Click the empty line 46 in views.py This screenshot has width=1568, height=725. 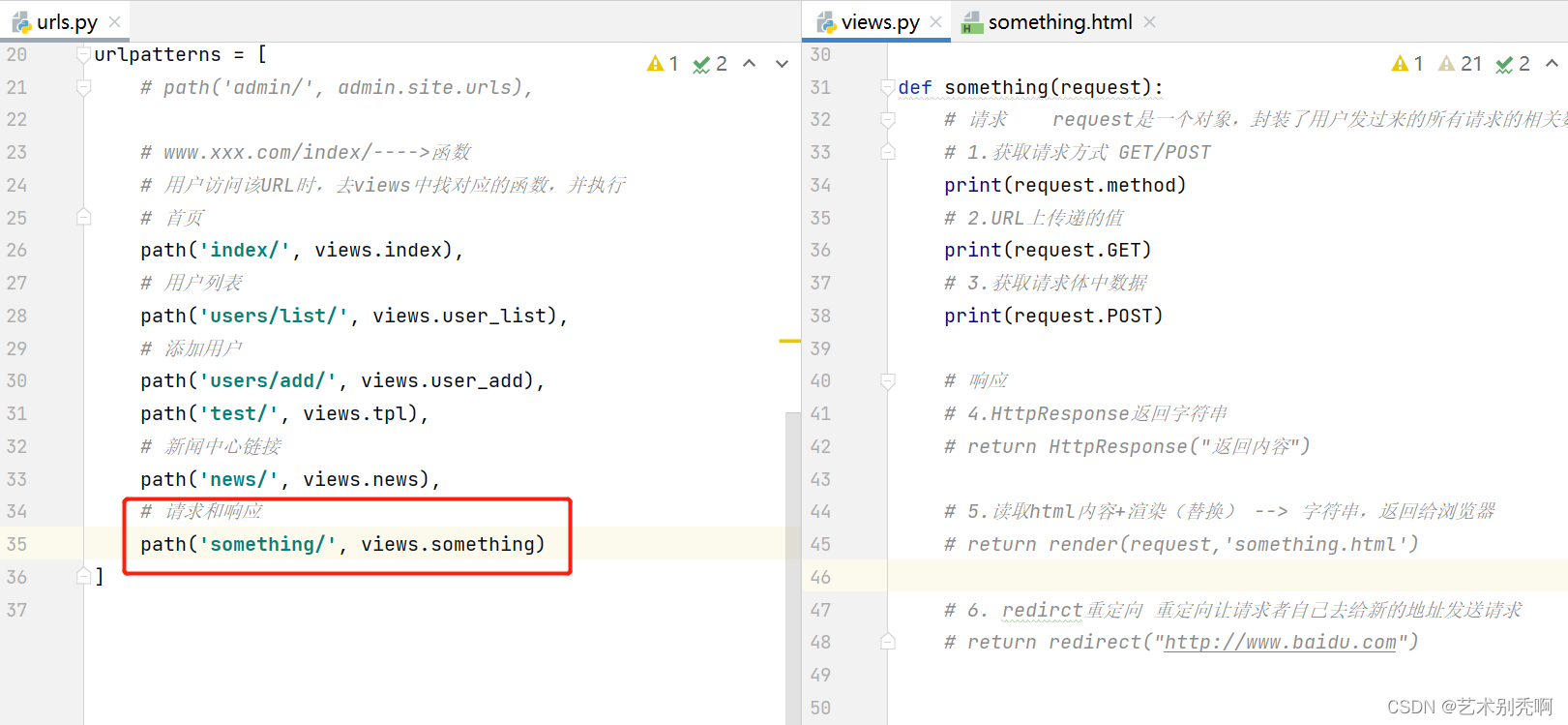(x=1227, y=577)
